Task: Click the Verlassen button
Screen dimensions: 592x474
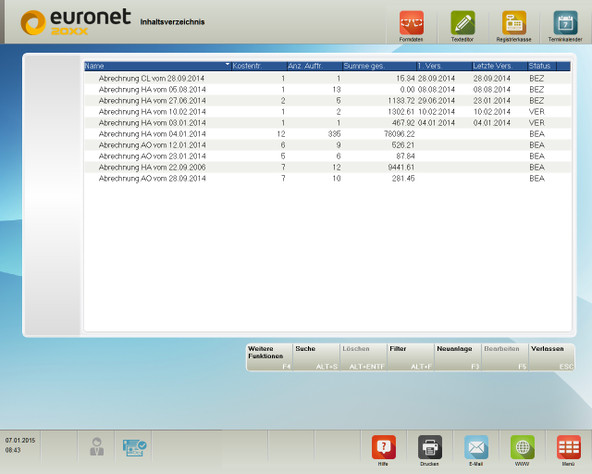Action: click(552, 357)
